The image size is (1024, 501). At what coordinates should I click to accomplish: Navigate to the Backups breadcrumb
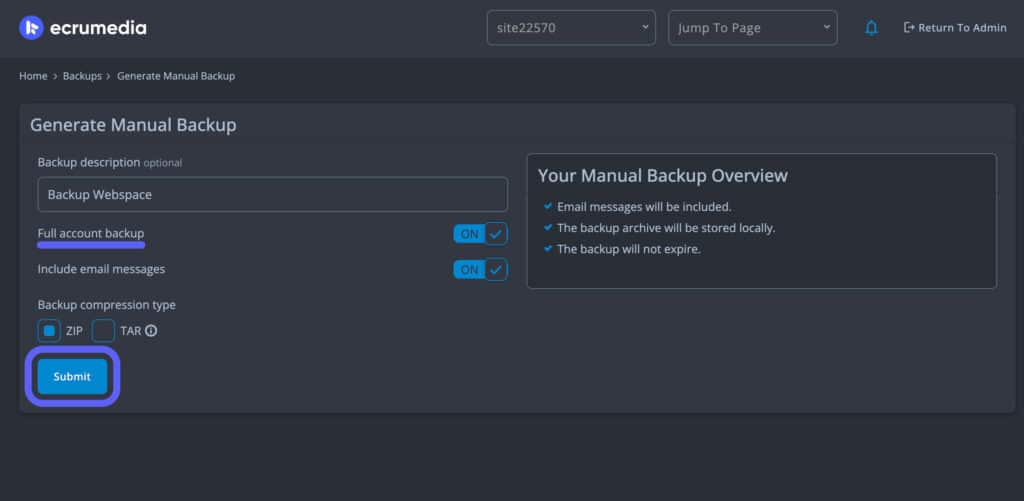click(82, 76)
